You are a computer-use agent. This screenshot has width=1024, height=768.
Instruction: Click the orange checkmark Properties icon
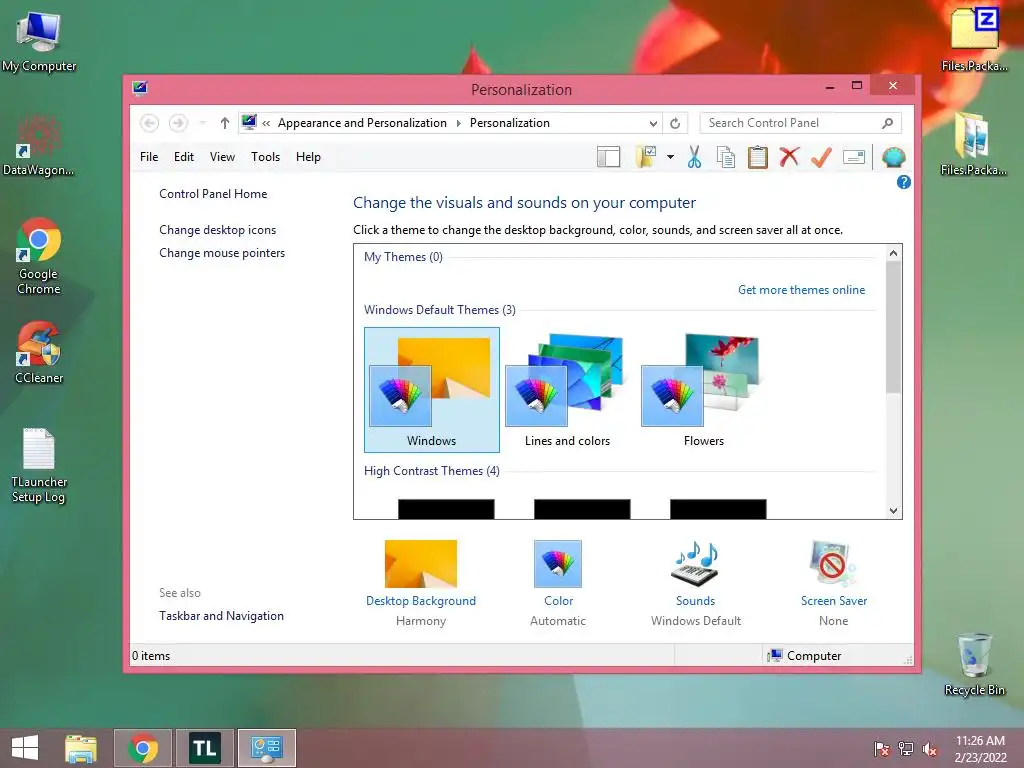[822, 157]
